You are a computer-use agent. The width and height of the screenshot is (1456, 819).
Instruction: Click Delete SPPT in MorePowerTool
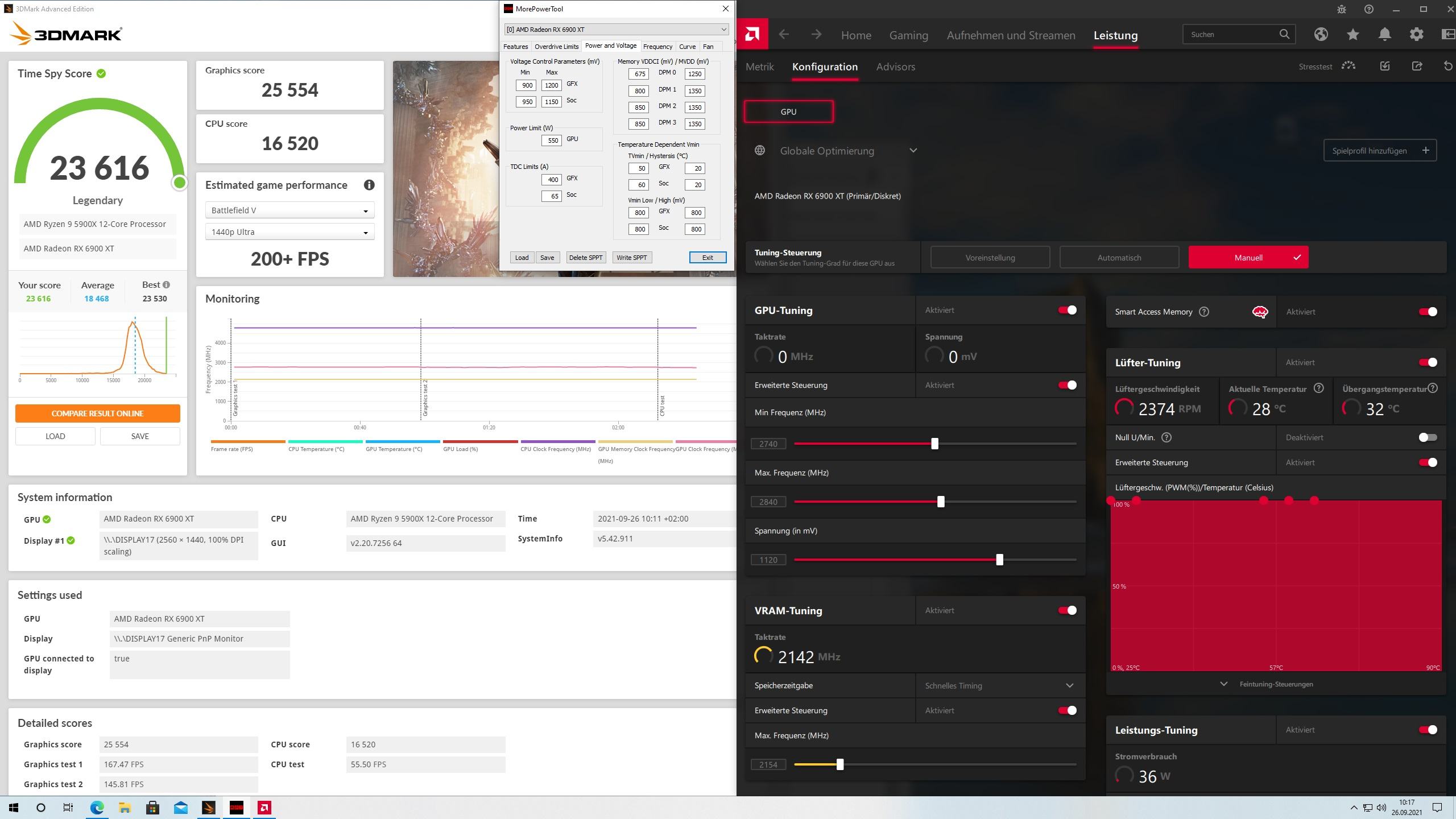point(585,258)
